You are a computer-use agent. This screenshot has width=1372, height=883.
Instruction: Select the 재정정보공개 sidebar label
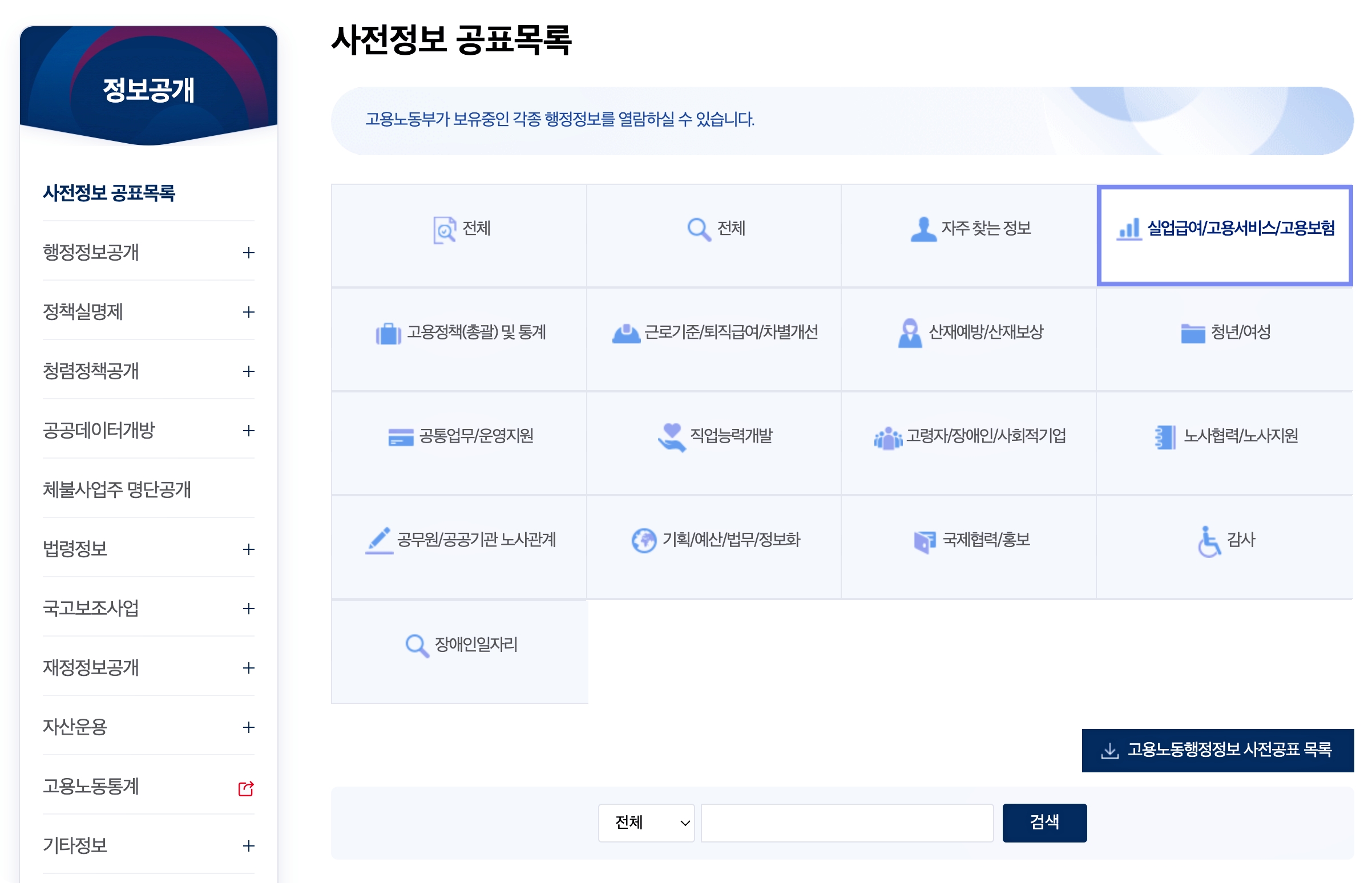pyautogui.click(x=91, y=668)
